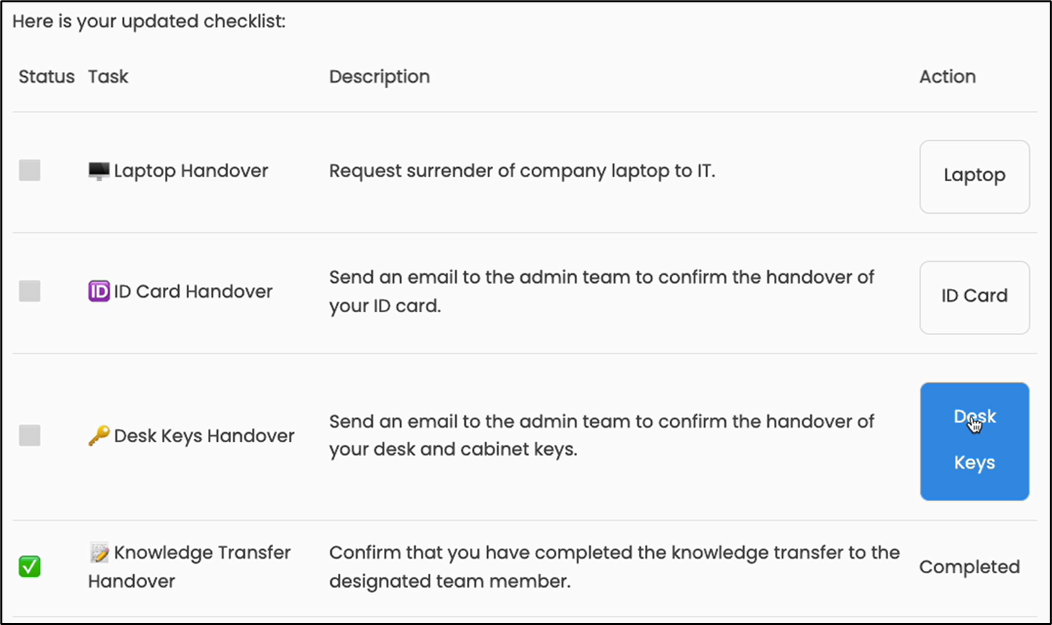Select the Knowledge Transfer Handover task name

pyautogui.click(x=201, y=553)
